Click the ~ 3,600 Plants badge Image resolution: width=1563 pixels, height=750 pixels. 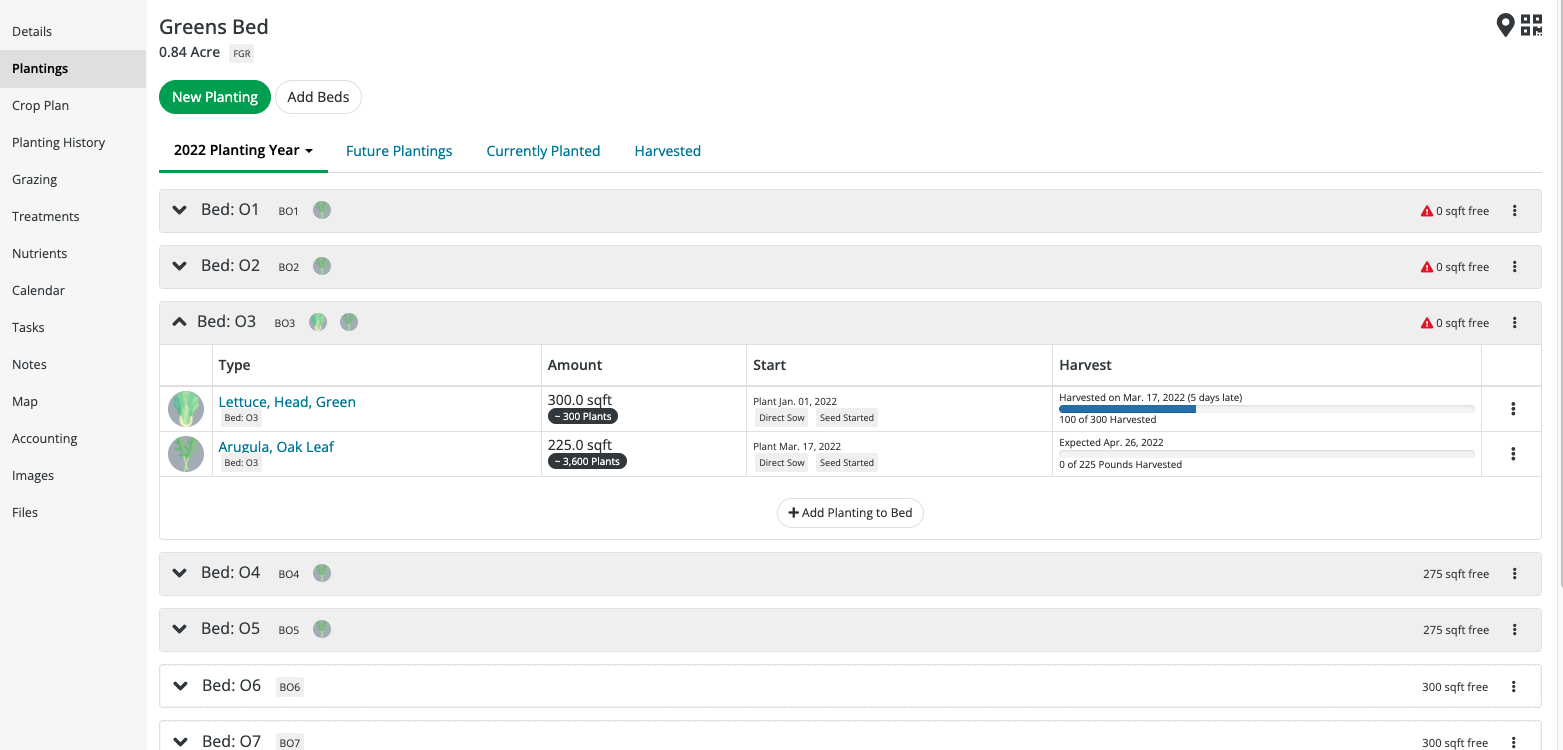tap(587, 461)
